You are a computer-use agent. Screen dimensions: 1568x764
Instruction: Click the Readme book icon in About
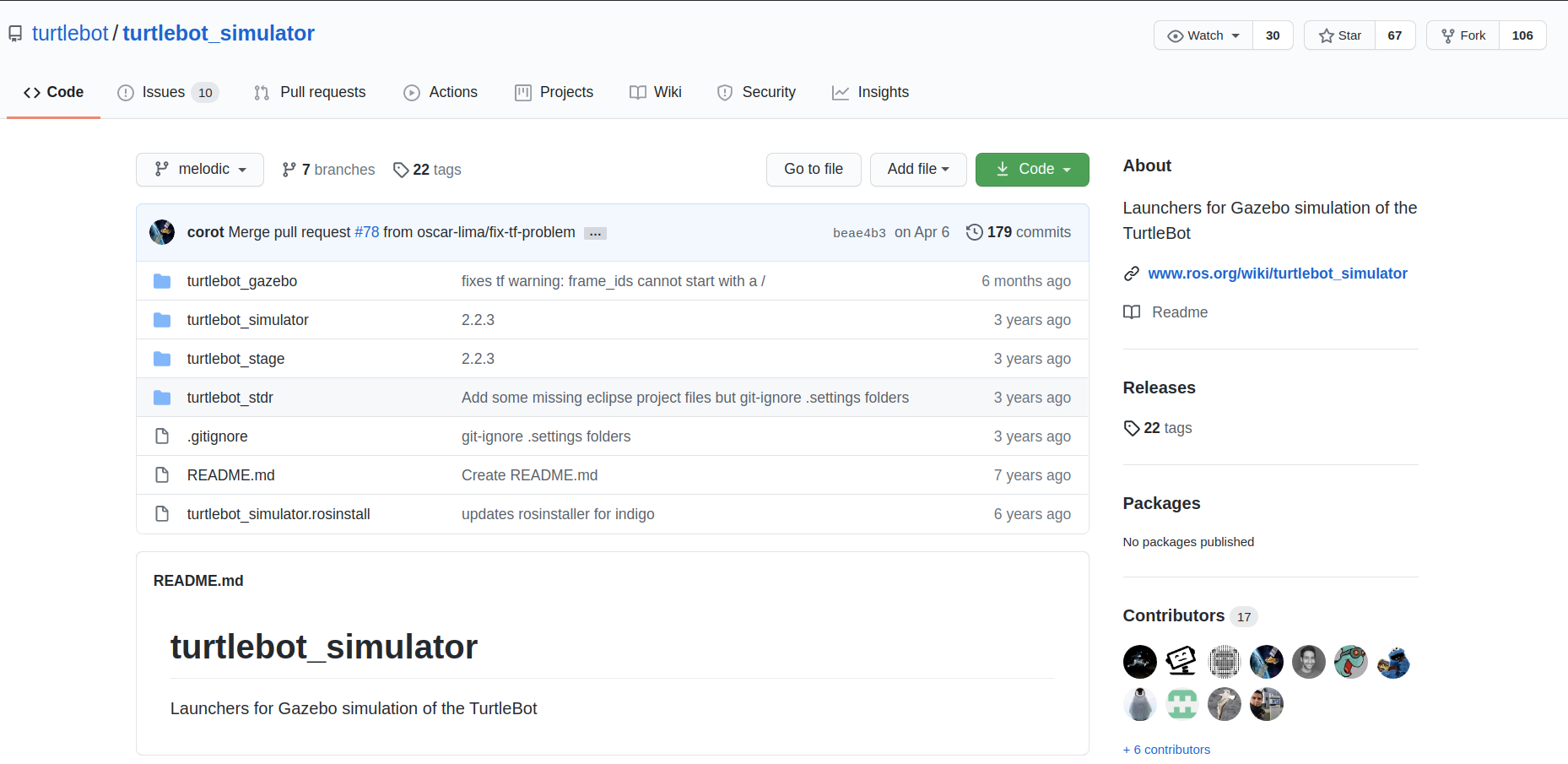1132,312
